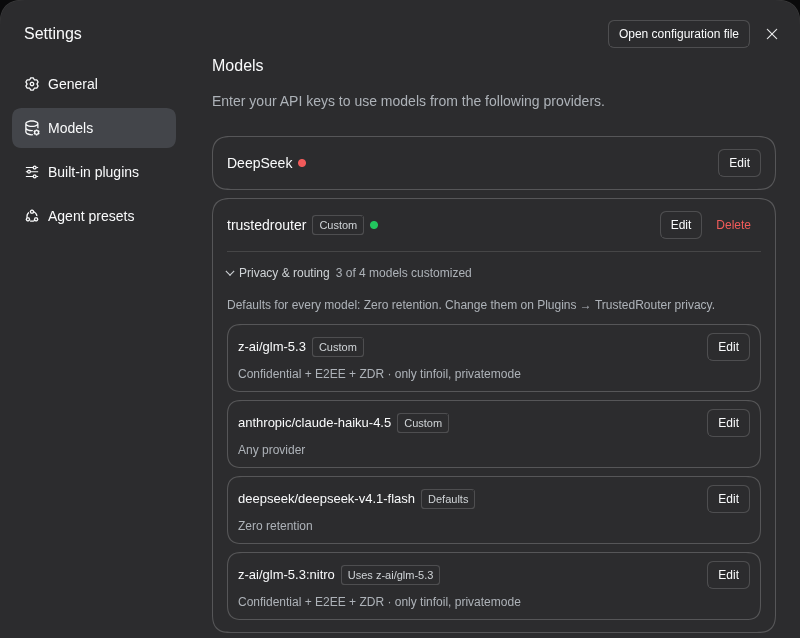Click the Custom badge beside claude-haiku-4.5
The height and width of the screenshot is (638, 800).
[423, 423]
